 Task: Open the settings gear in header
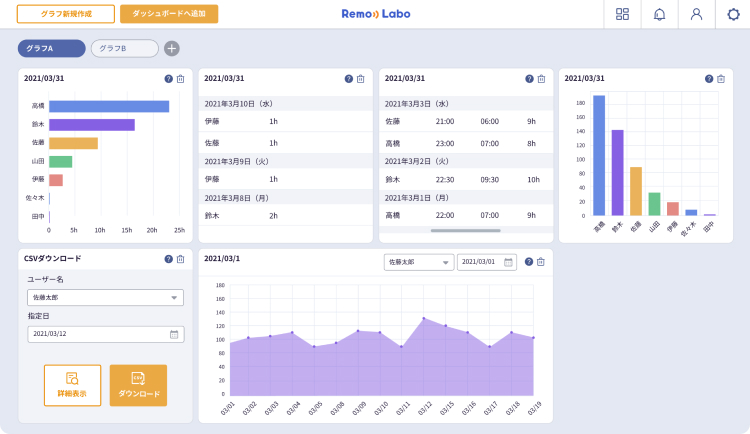[x=733, y=14]
